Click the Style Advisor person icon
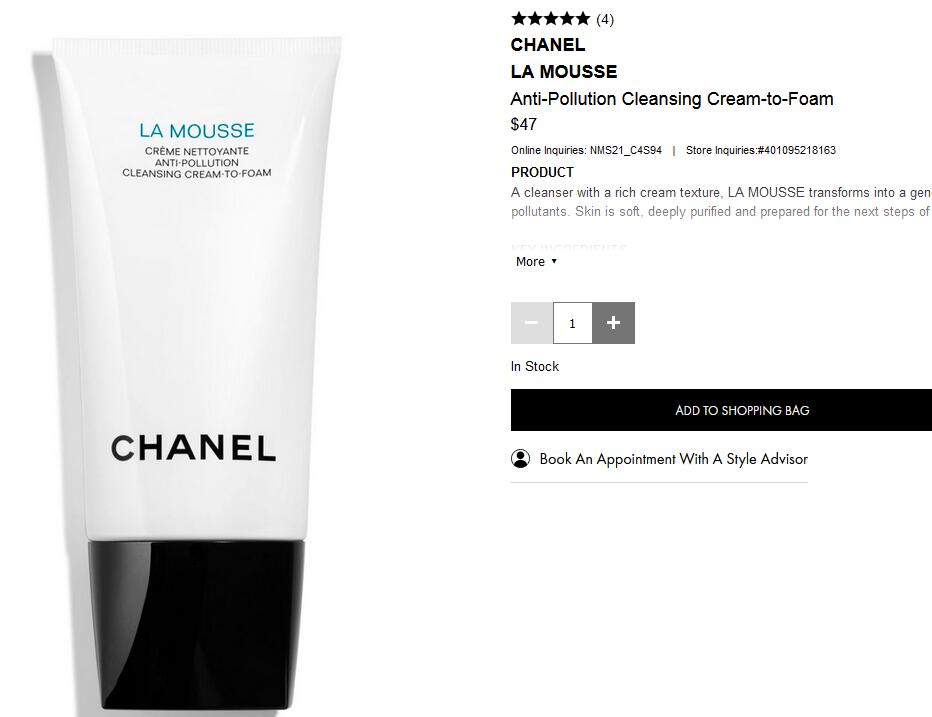Viewport: 932px width, 717px height. (x=520, y=459)
